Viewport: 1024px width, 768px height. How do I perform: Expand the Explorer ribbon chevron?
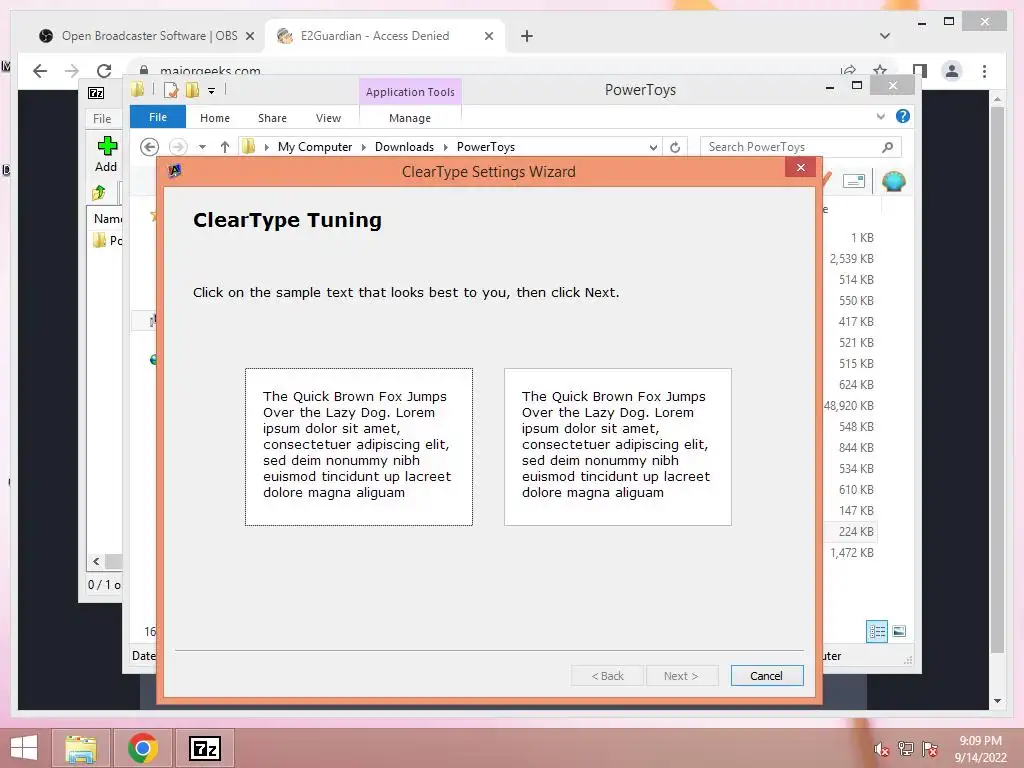(x=880, y=117)
